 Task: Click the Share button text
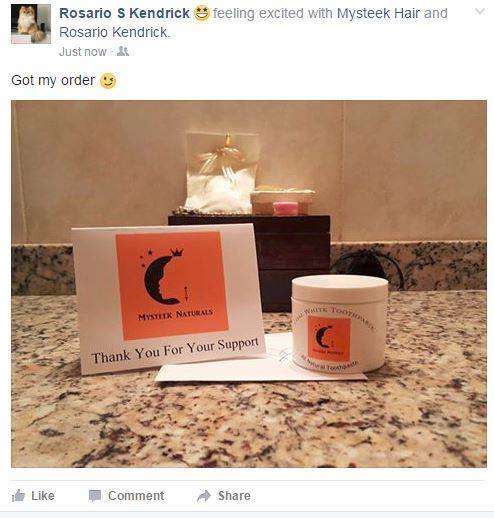(234, 496)
